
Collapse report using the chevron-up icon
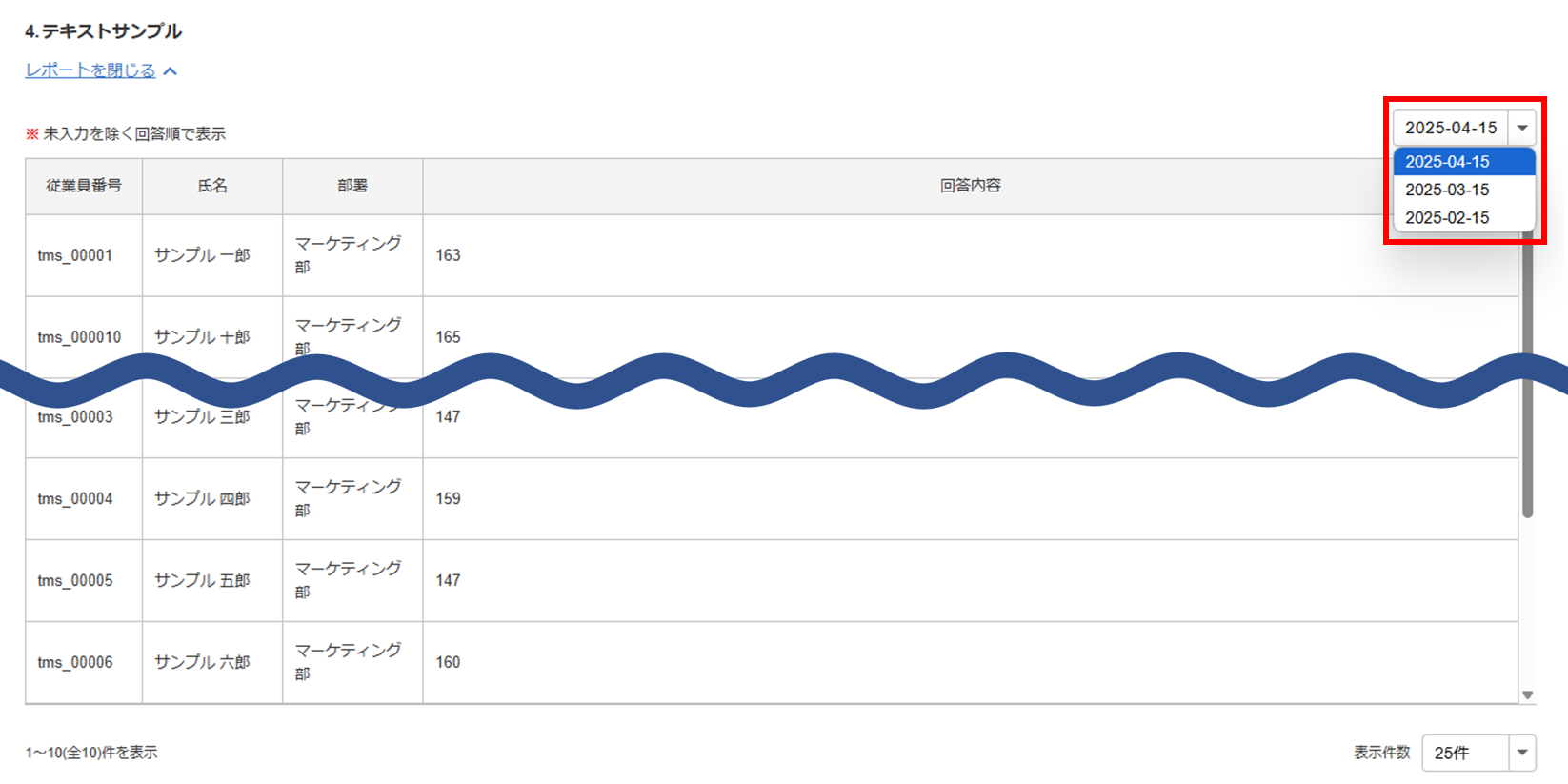[171, 71]
